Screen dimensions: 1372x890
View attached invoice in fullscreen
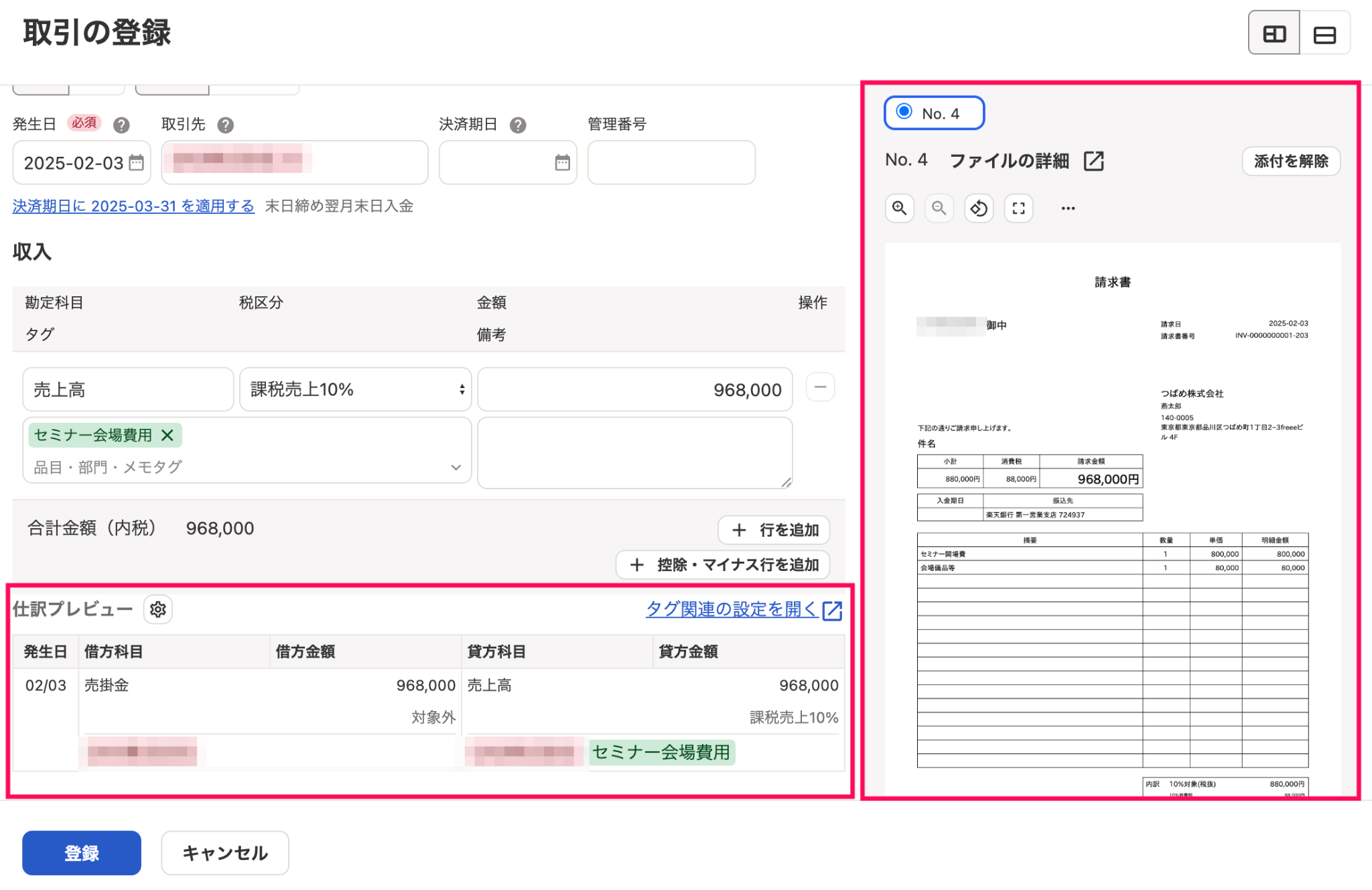[x=1018, y=208]
